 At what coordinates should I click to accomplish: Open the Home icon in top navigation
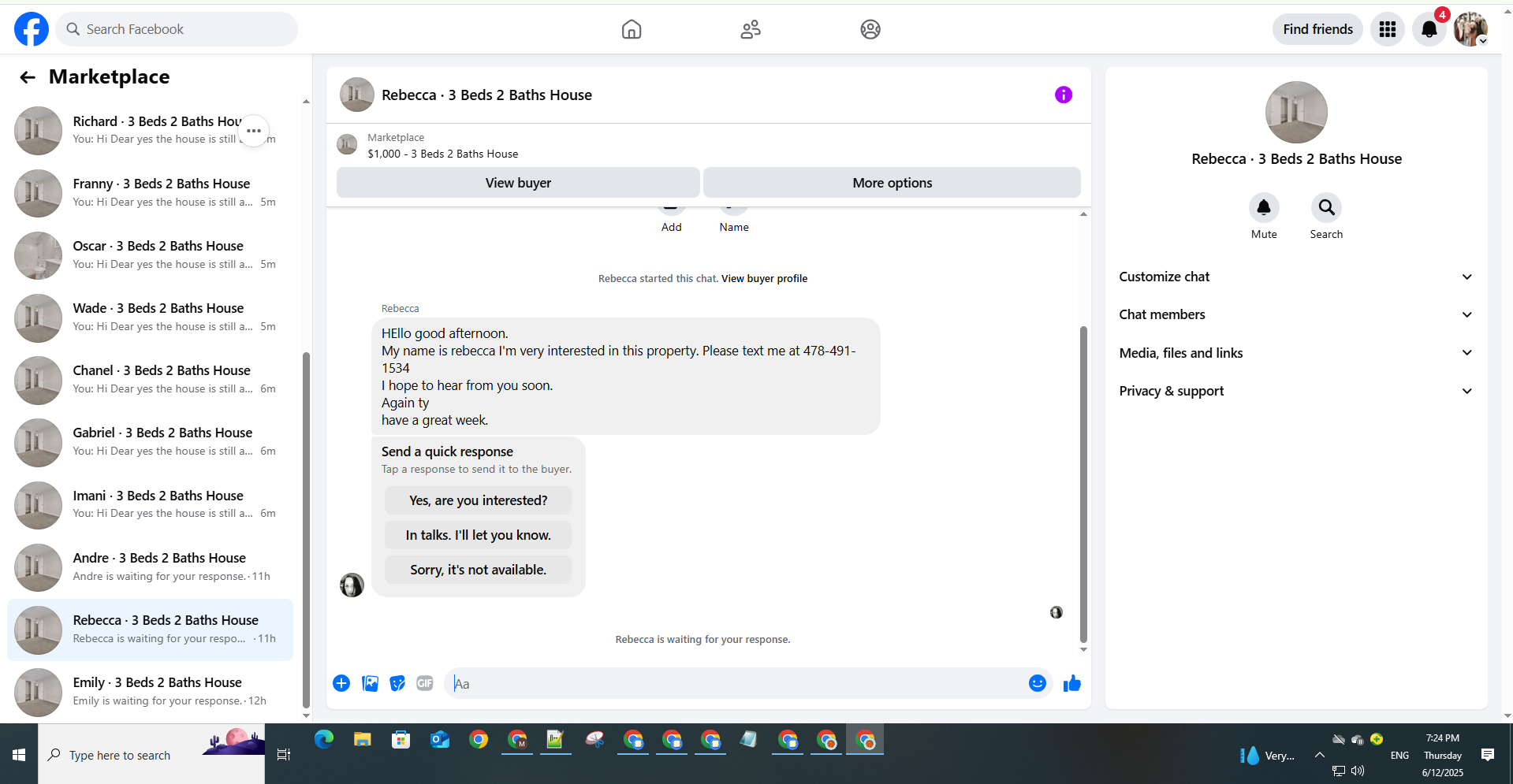632,29
